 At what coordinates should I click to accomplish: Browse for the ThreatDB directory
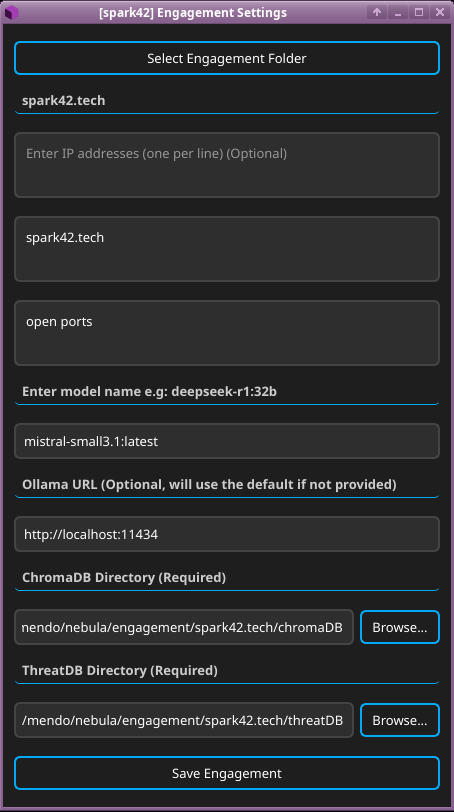click(x=400, y=720)
